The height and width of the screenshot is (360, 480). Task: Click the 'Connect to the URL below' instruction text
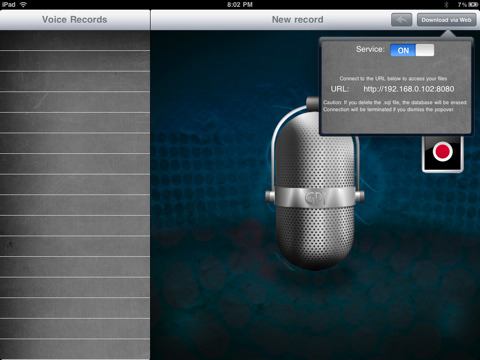point(393,79)
